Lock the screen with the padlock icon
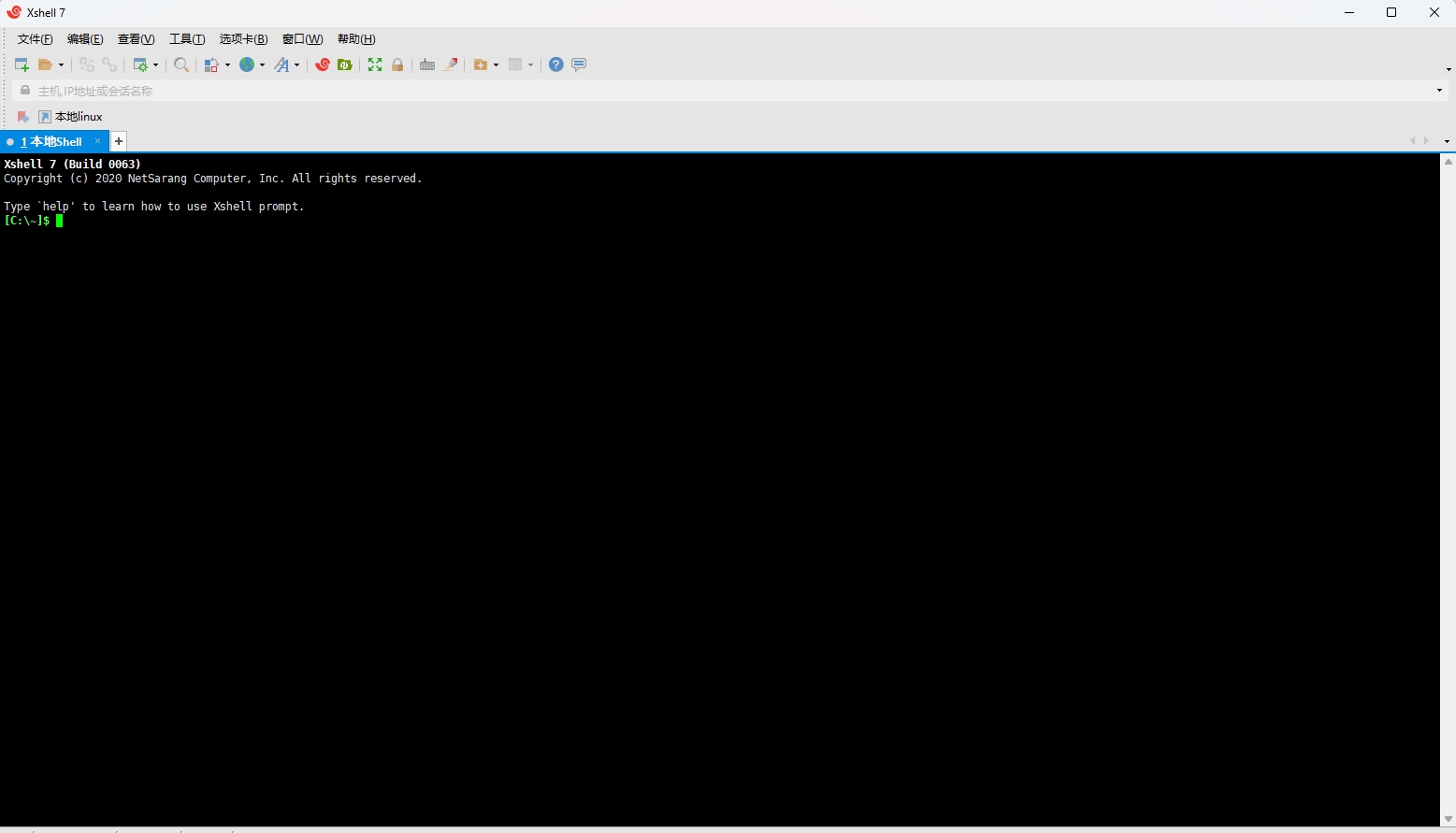 (x=397, y=65)
